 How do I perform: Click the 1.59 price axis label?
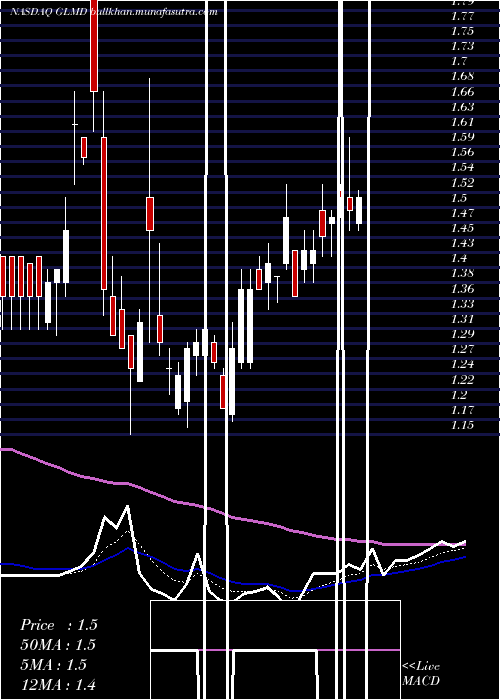coord(462,137)
